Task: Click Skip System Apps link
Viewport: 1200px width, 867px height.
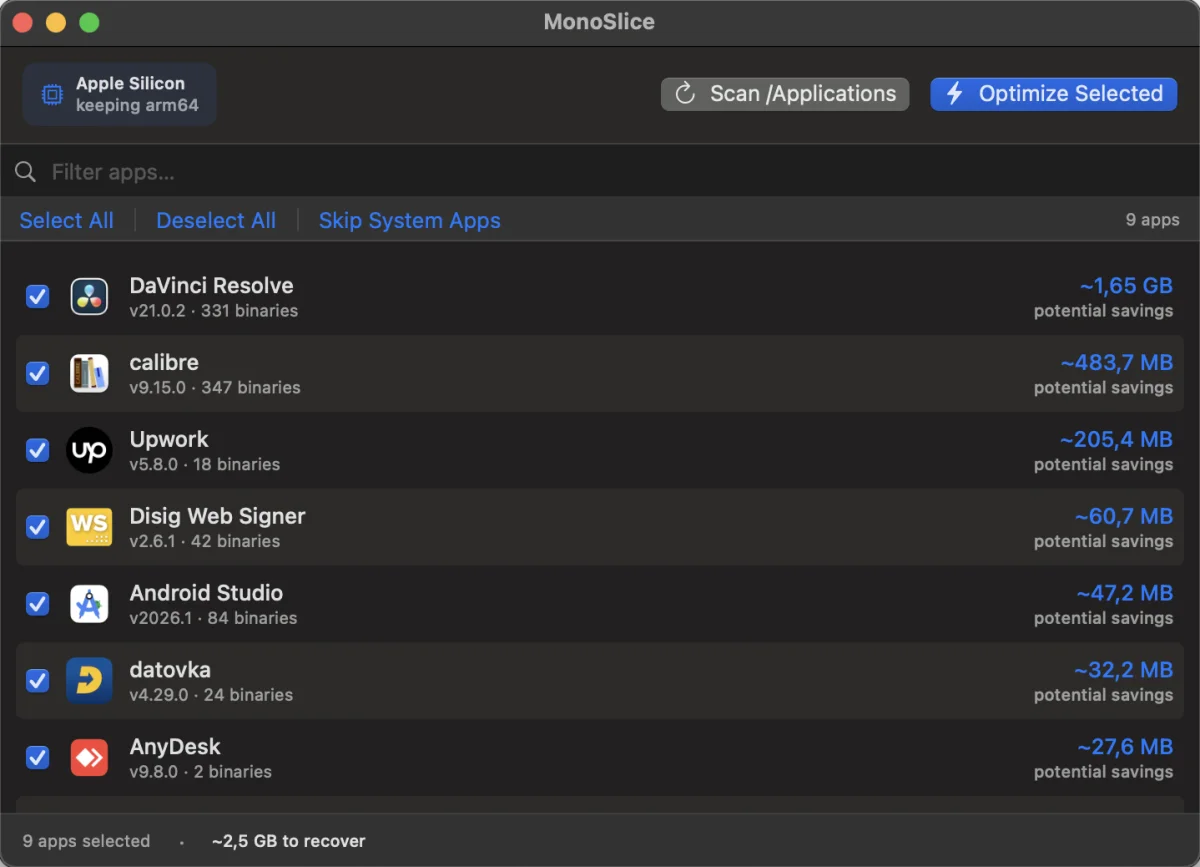Action: click(x=410, y=221)
